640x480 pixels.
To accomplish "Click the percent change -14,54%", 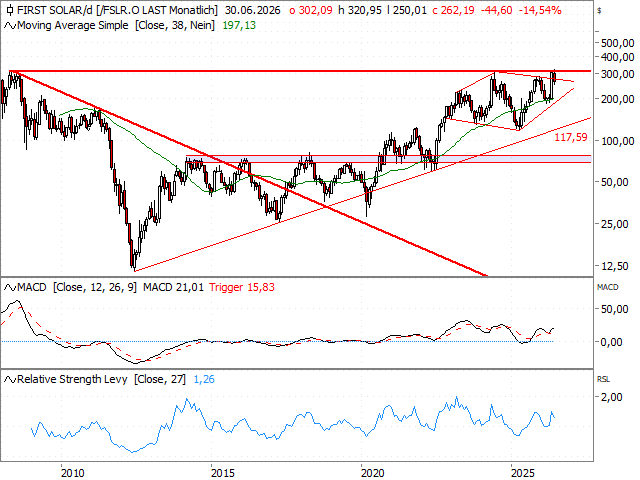I will click(540, 10).
